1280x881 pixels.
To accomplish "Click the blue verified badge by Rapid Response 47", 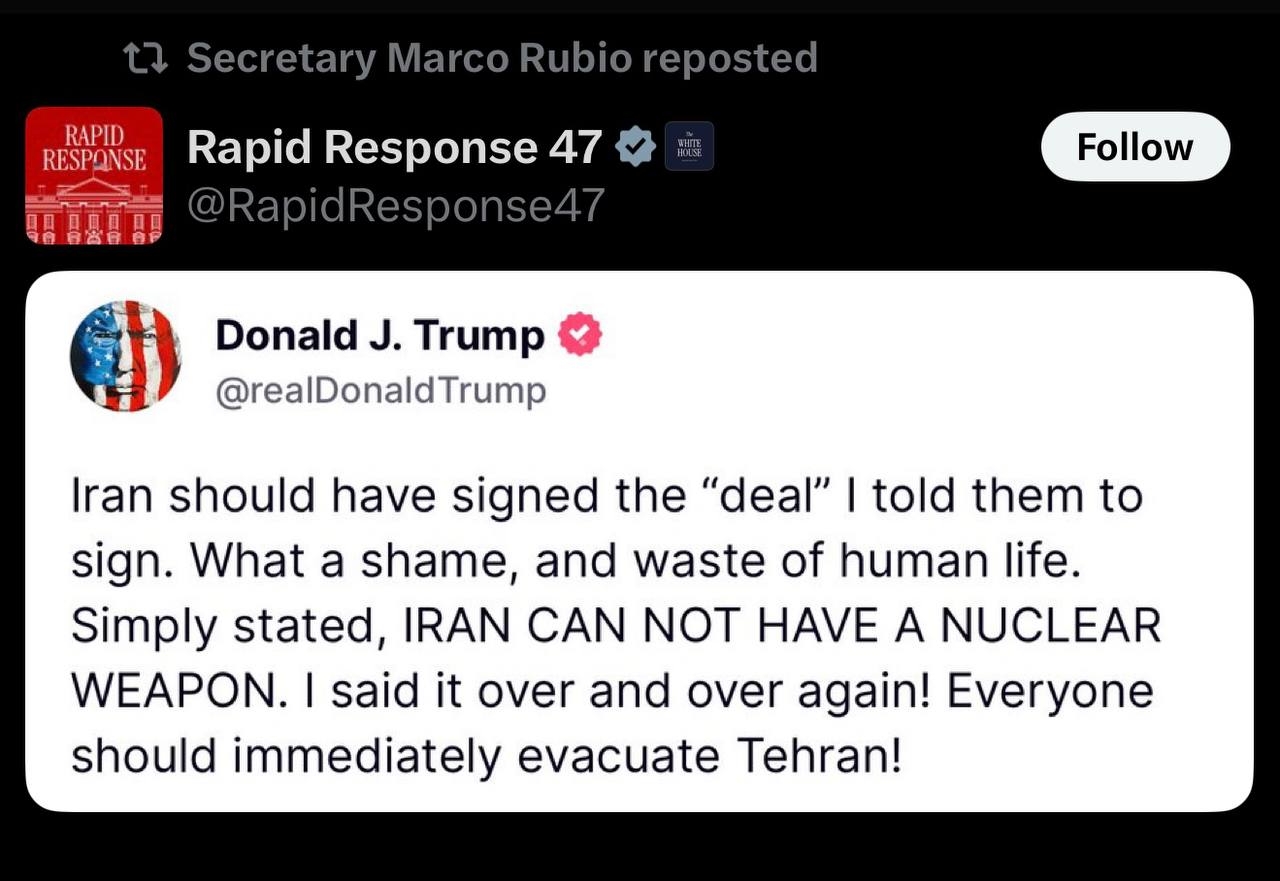I will [634, 147].
